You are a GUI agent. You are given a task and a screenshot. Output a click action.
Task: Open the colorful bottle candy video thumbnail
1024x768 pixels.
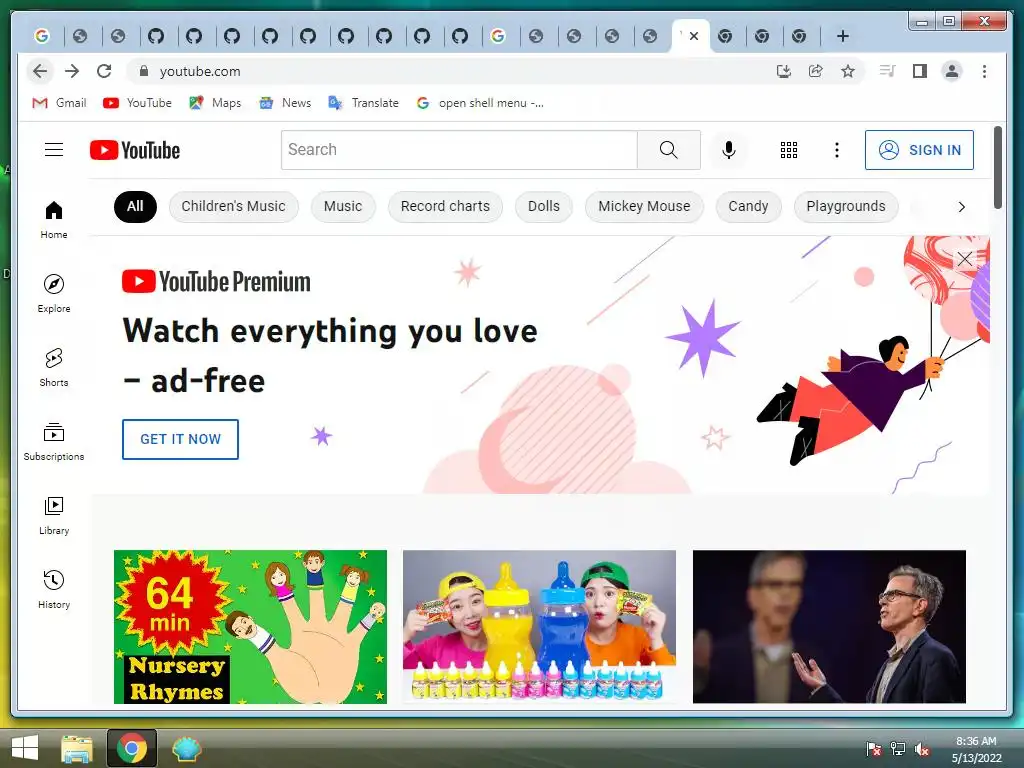tap(539, 627)
